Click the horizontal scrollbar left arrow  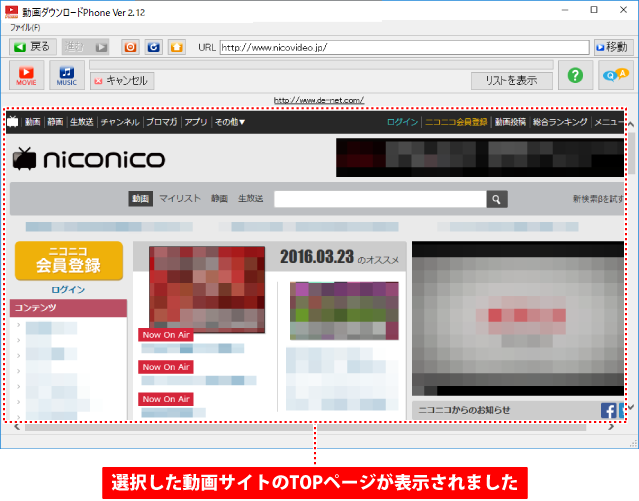(x=17, y=427)
